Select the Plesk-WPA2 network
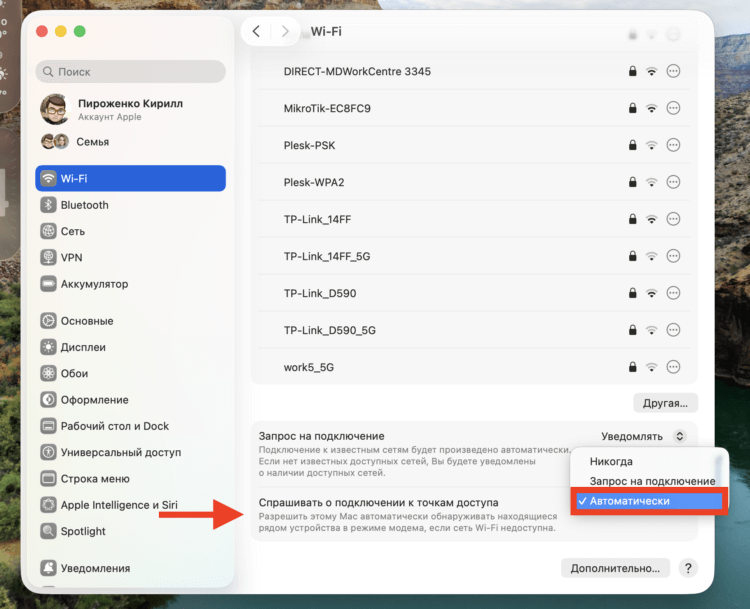 [x=474, y=182]
